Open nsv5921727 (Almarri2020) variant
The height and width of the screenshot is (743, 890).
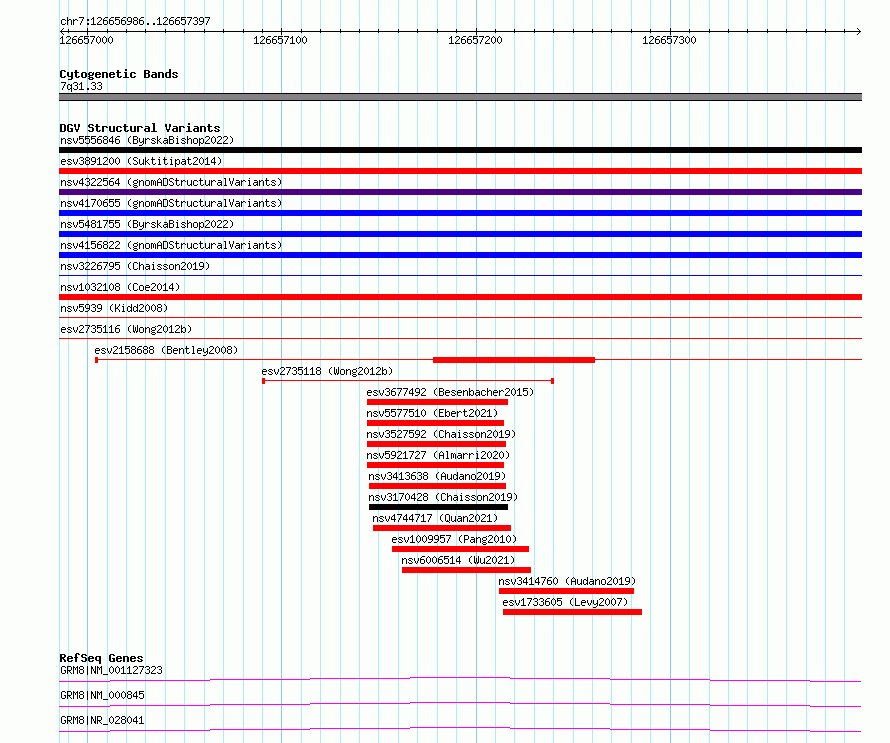coord(438,455)
